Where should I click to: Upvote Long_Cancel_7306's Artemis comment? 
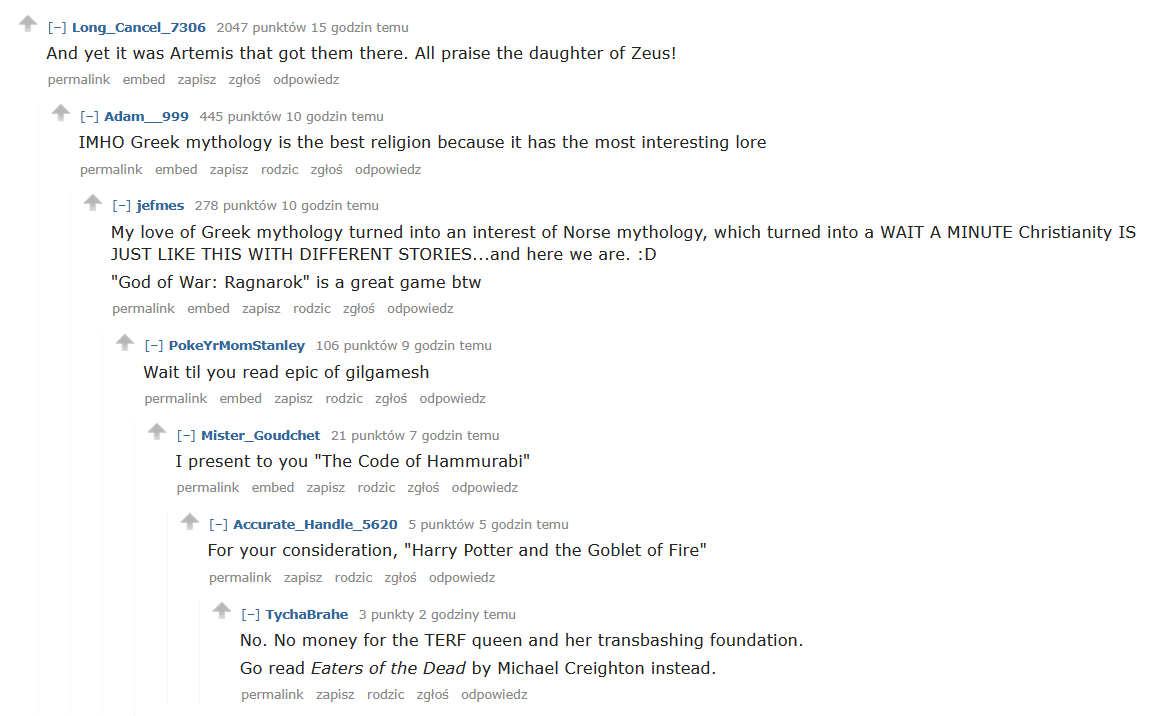[x=28, y=23]
